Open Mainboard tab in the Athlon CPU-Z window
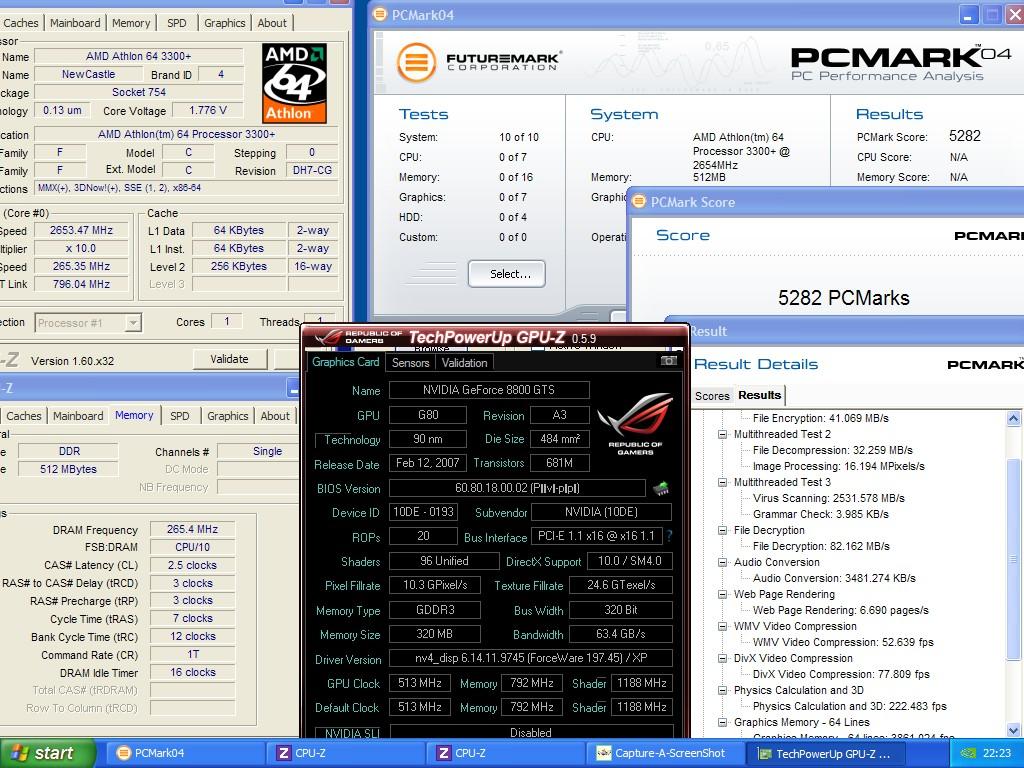Image resolution: width=1024 pixels, height=768 pixels. click(75, 23)
